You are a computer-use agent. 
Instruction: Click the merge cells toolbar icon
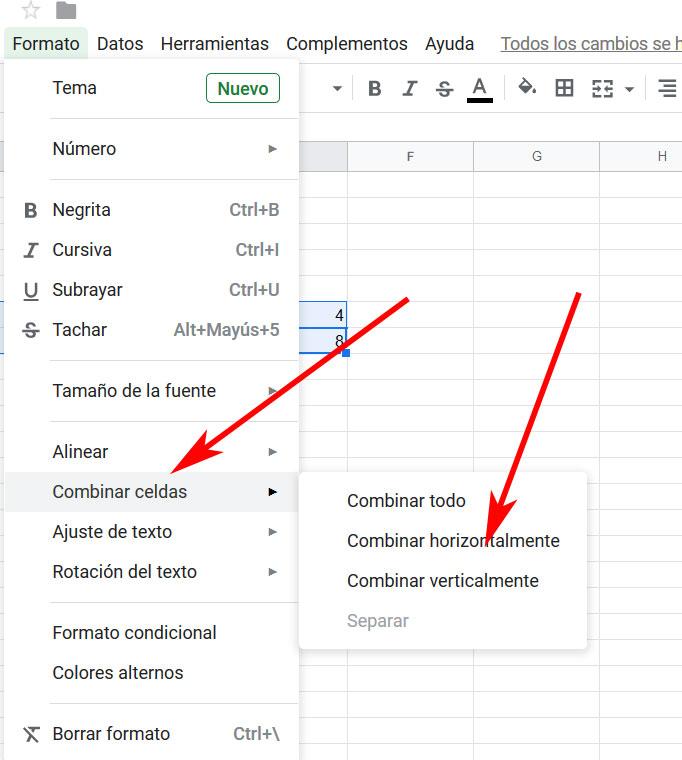pos(603,89)
